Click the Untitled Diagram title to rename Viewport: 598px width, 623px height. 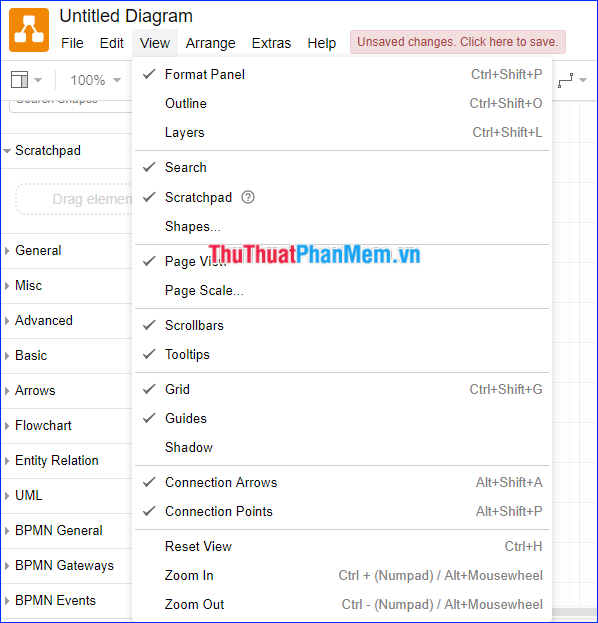[x=126, y=16]
